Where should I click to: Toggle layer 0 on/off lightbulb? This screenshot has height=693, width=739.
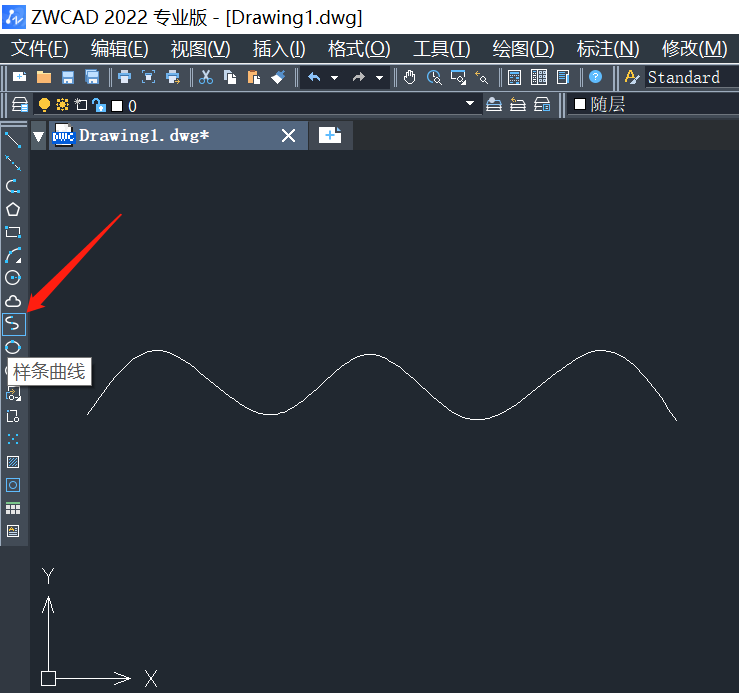click(x=44, y=105)
